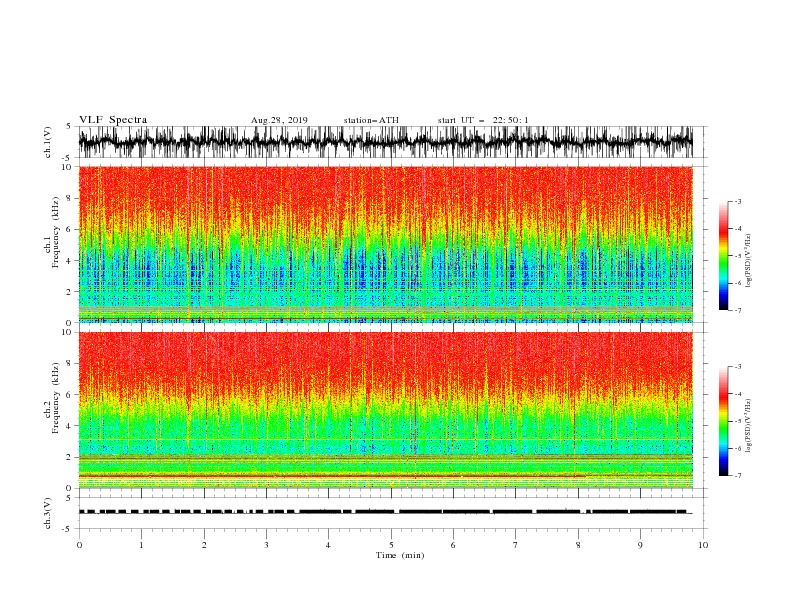This screenshot has width=792, height=612.
Task: Click the "start UT = 22:50:1" text
Action: click(x=483, y=120)
